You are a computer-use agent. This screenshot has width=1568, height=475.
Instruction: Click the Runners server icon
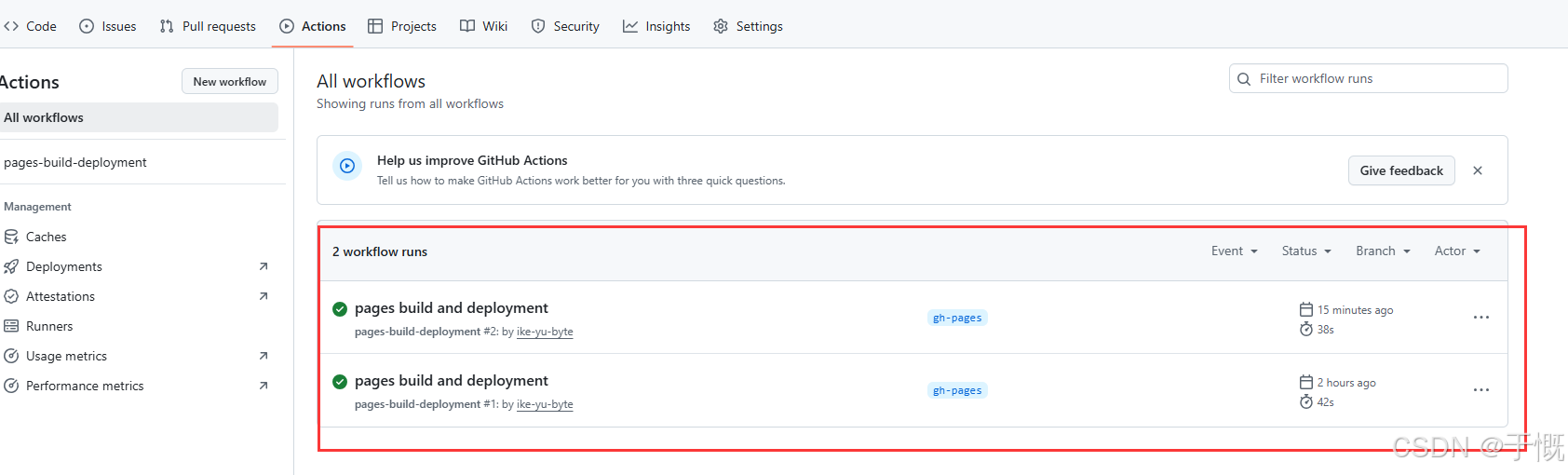click(x=11, y=326)
